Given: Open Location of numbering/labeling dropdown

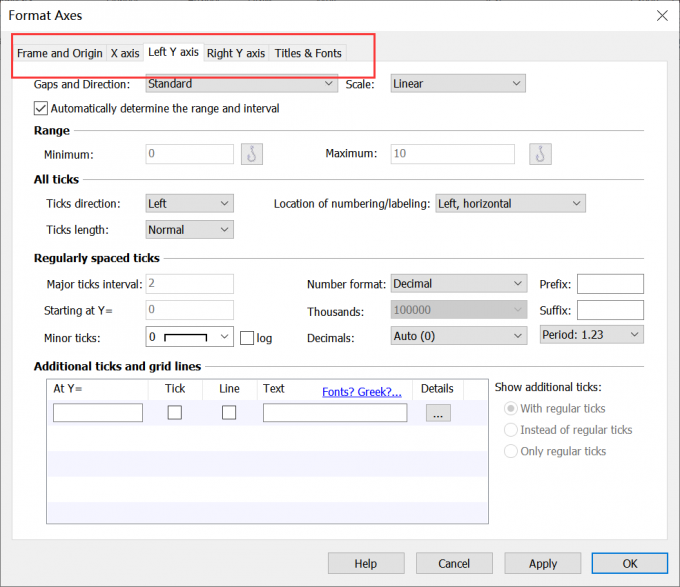Looking at the screenshot, I should point(510,203).
